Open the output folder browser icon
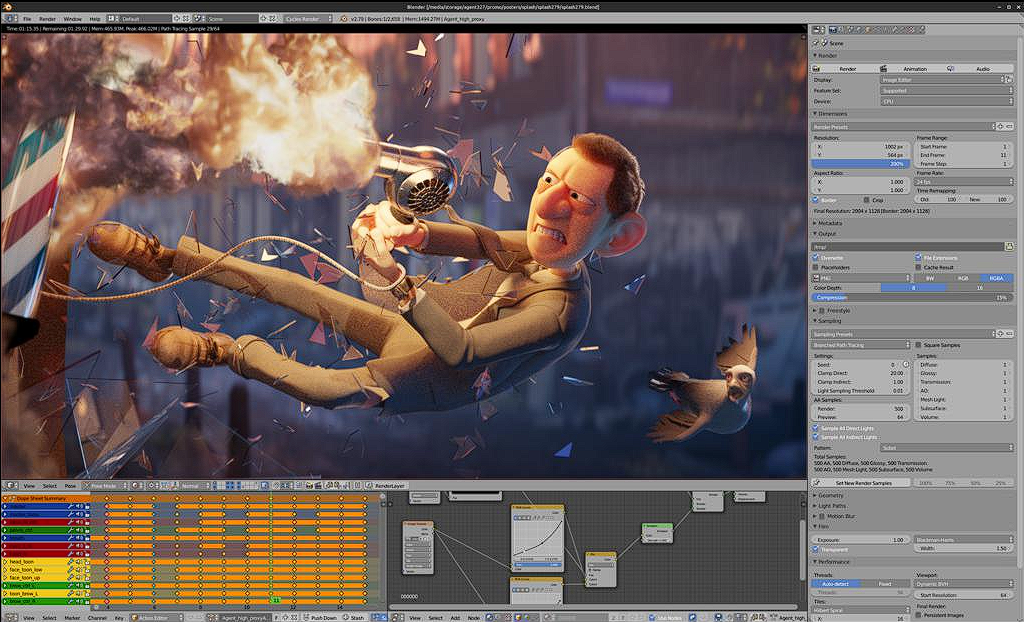The image size is (1024, 622). [x=1009, y=246]
